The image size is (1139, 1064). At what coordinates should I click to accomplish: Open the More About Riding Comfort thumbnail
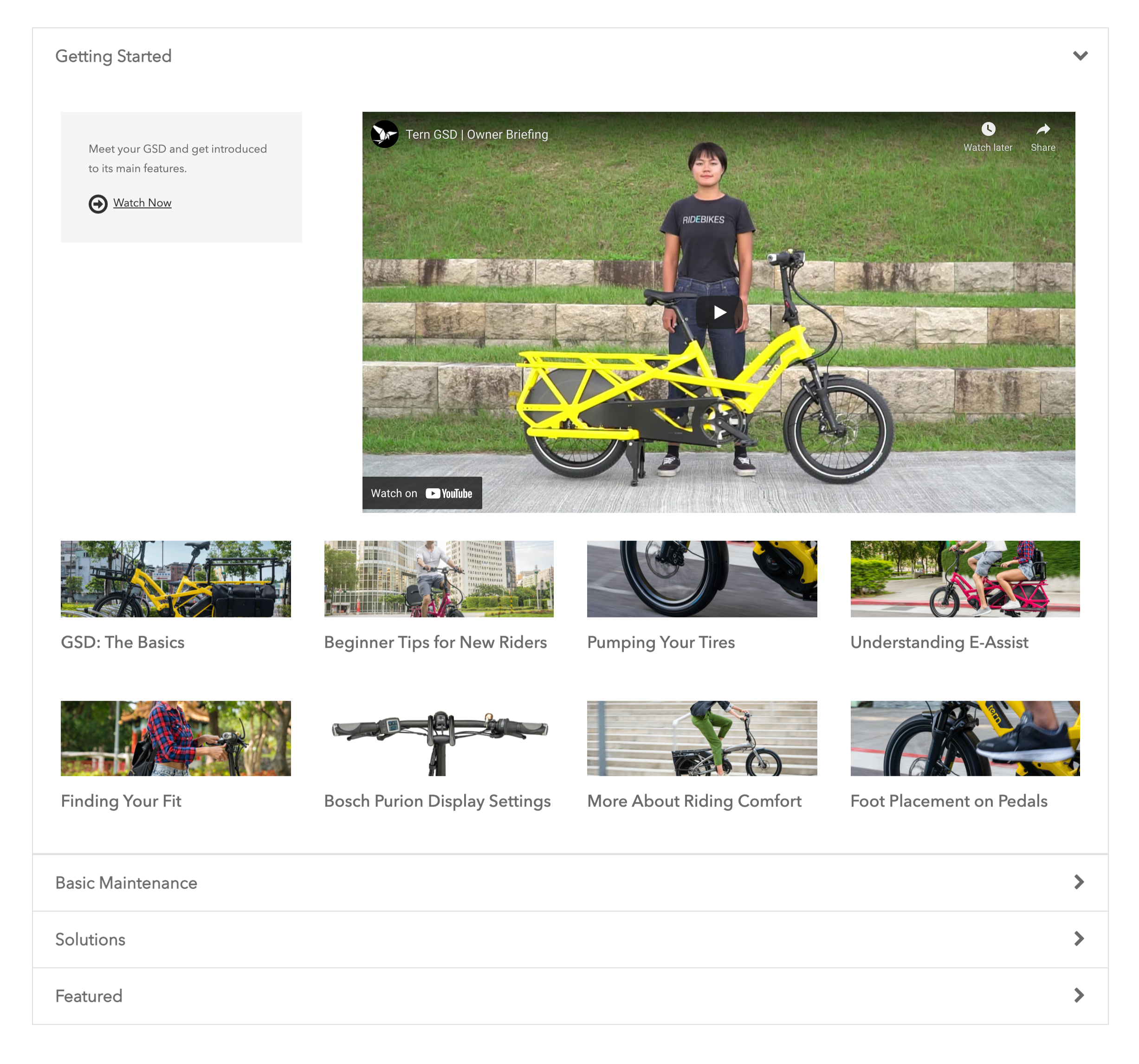point(702,739)
